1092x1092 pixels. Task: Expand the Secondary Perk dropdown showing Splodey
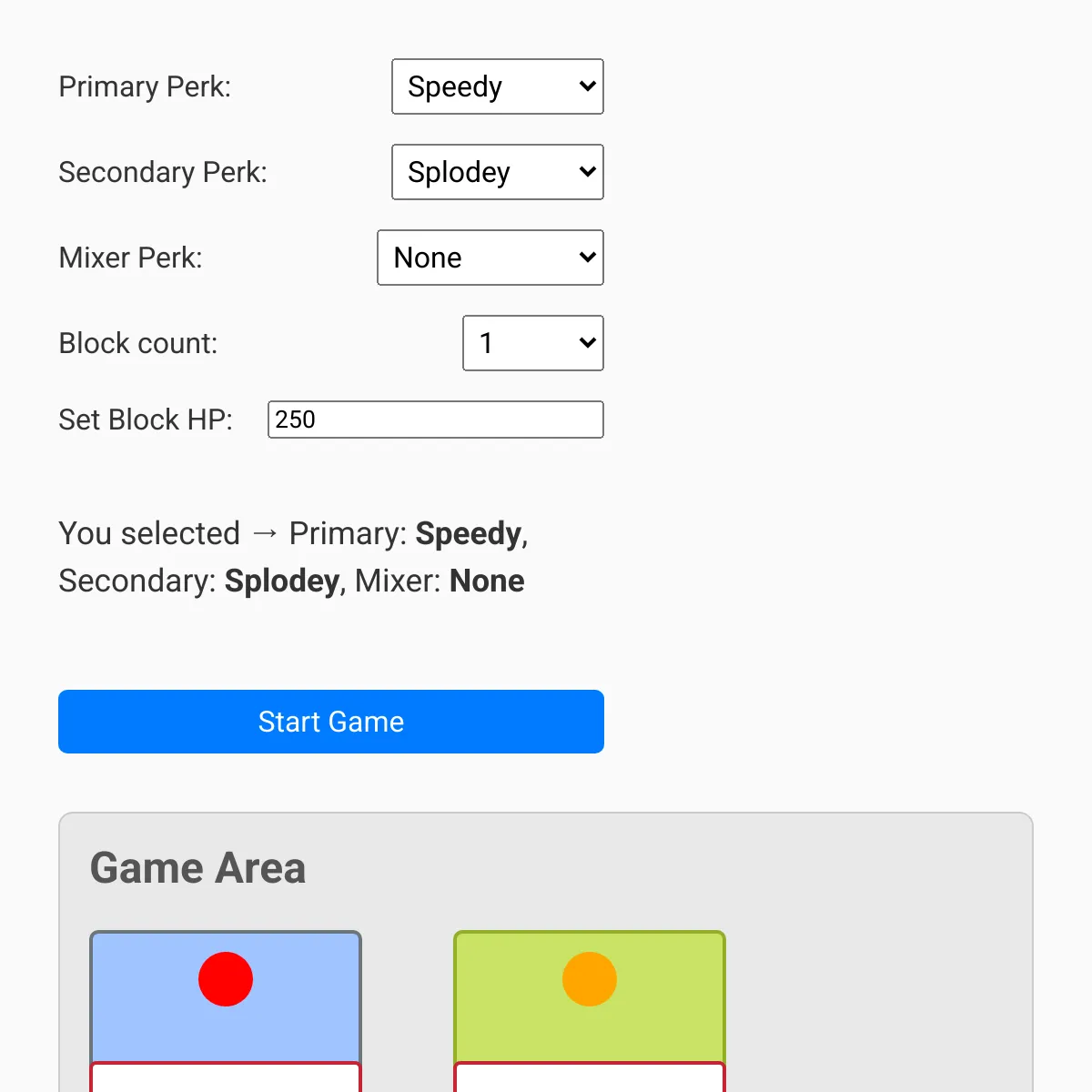pyautogui.click(x=497, y=172)
